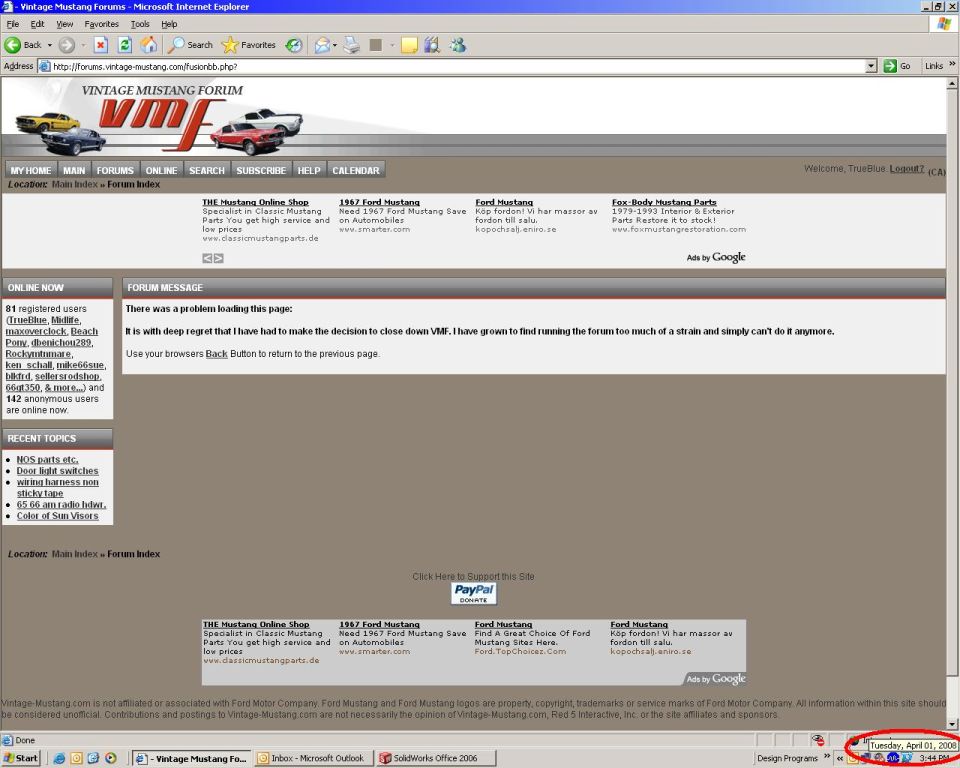Screen dimensions: 960x768
Task: Open the View menu
Action: pyautogui.click(x=64, y=24)
